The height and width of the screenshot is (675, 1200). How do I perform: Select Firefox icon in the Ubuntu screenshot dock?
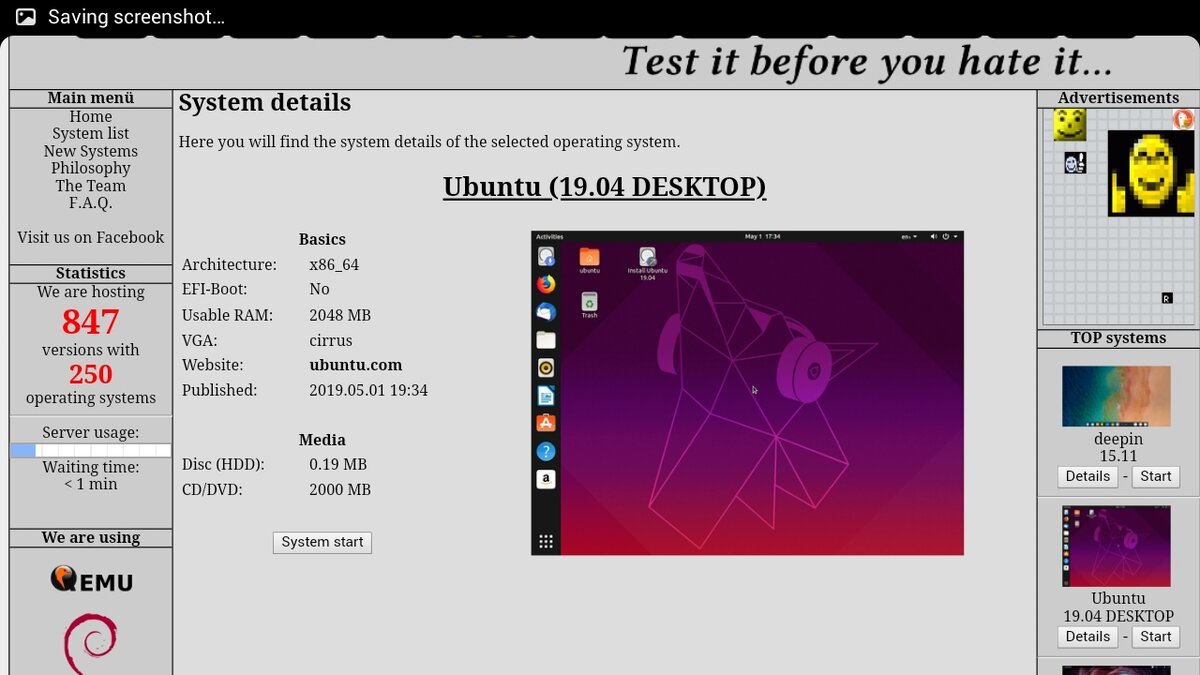point(546,284)
